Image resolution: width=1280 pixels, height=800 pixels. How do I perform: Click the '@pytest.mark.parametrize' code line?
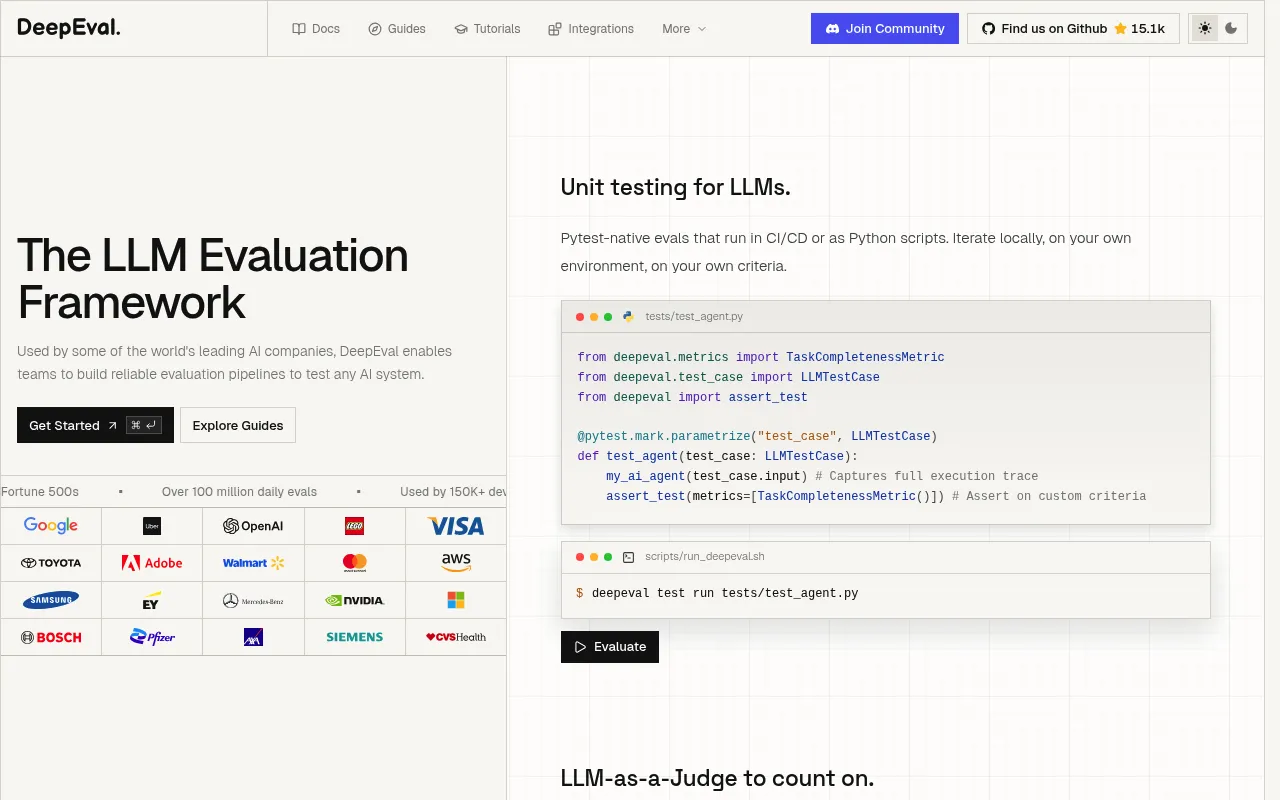[757, 436]
